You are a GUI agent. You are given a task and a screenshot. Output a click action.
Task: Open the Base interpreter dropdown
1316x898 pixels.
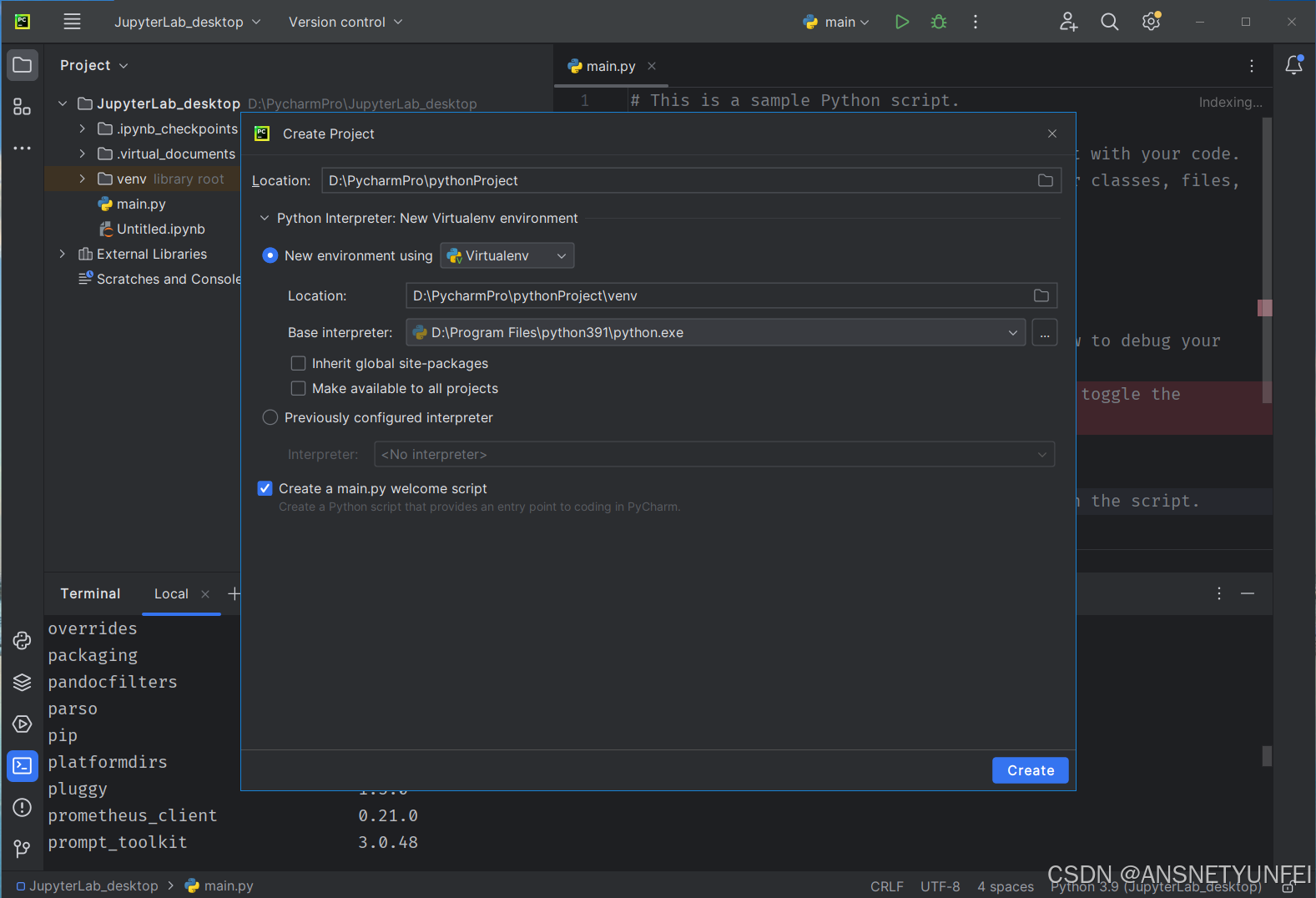click(x=716, y=332)
